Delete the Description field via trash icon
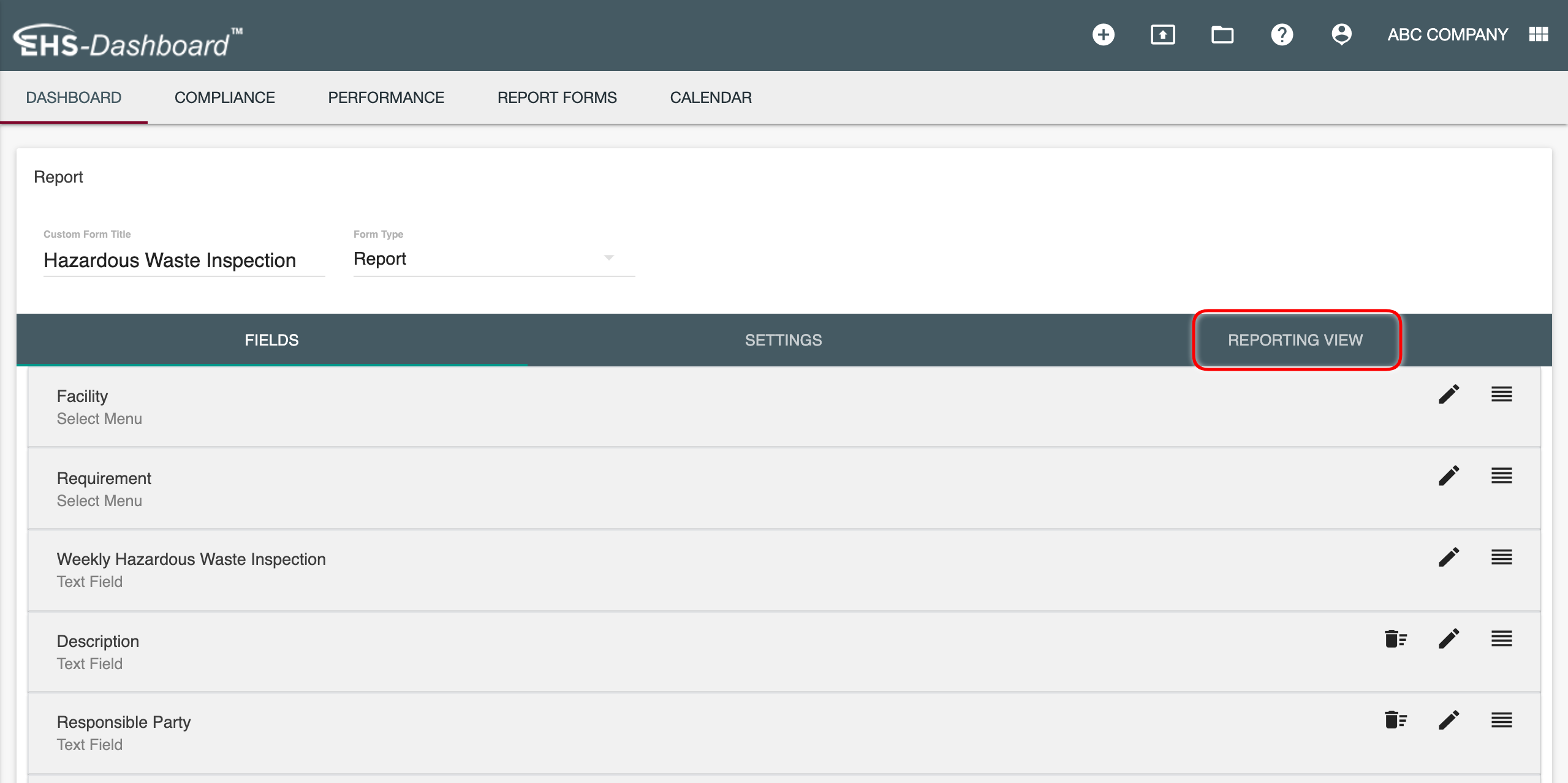The height and width of the screenshot is (783, 1568). pos(1395,639)
